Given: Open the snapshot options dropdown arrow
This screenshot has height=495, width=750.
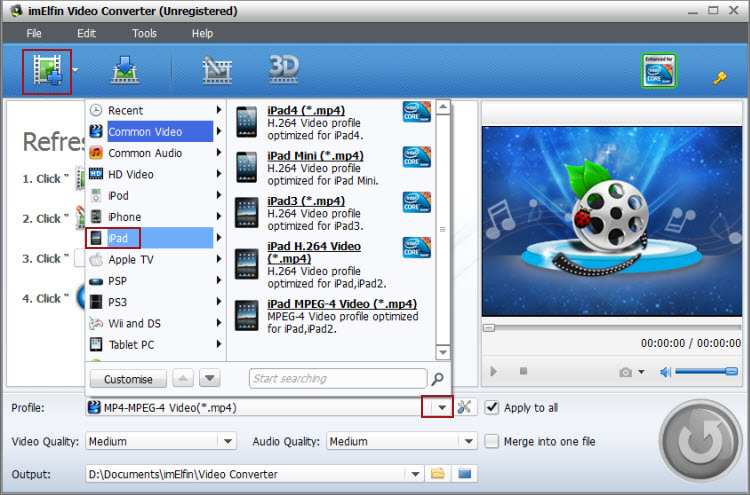Looking at the screenshot, I should point(641,372).
